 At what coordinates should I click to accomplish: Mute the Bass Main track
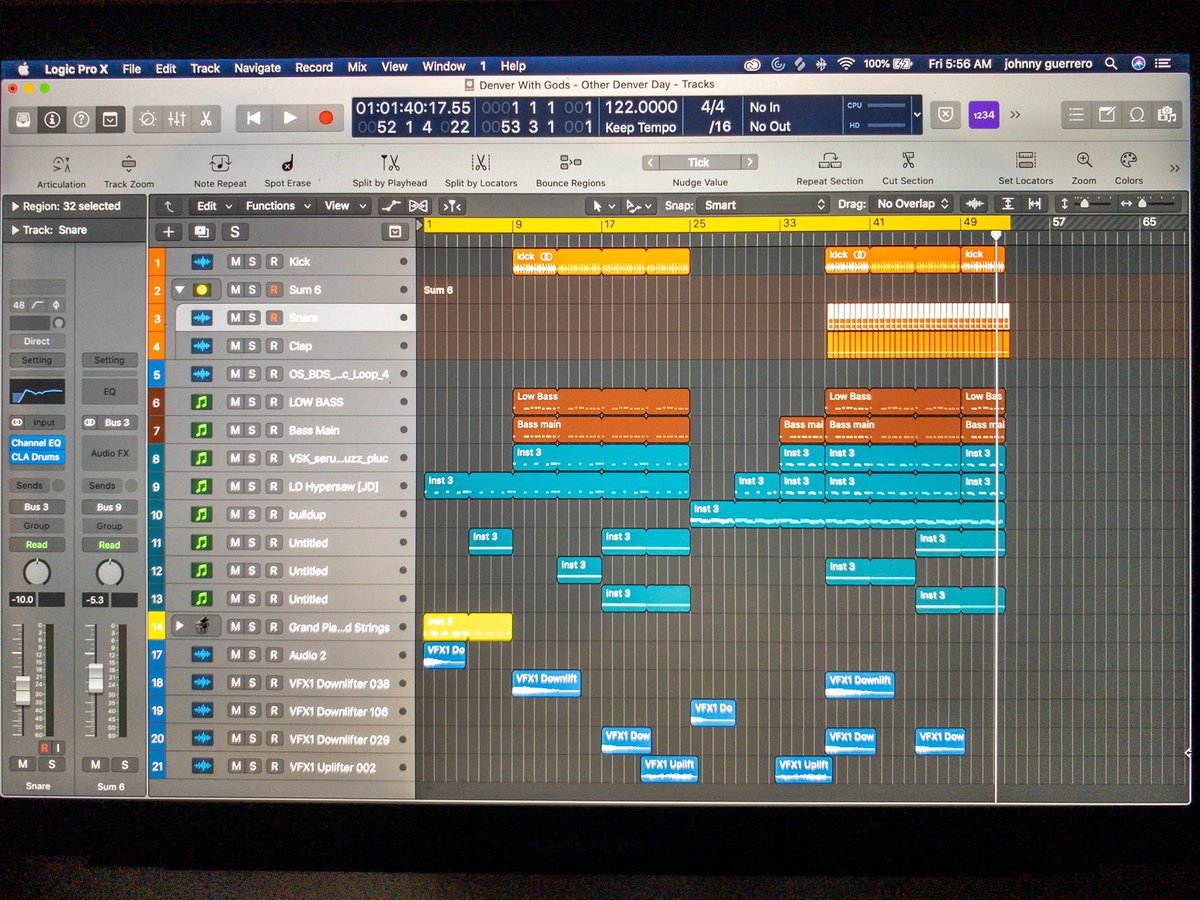[235, 429]
